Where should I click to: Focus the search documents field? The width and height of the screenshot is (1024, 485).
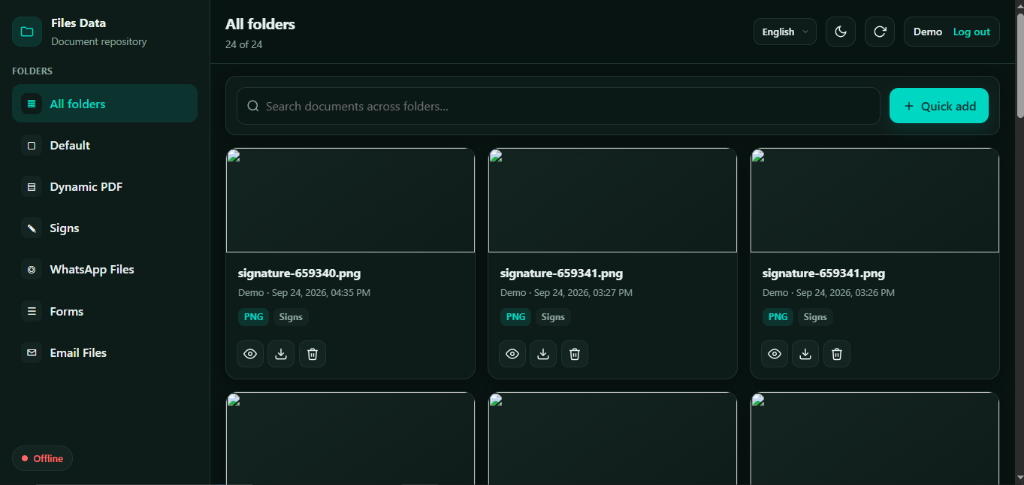click(558, 106)
